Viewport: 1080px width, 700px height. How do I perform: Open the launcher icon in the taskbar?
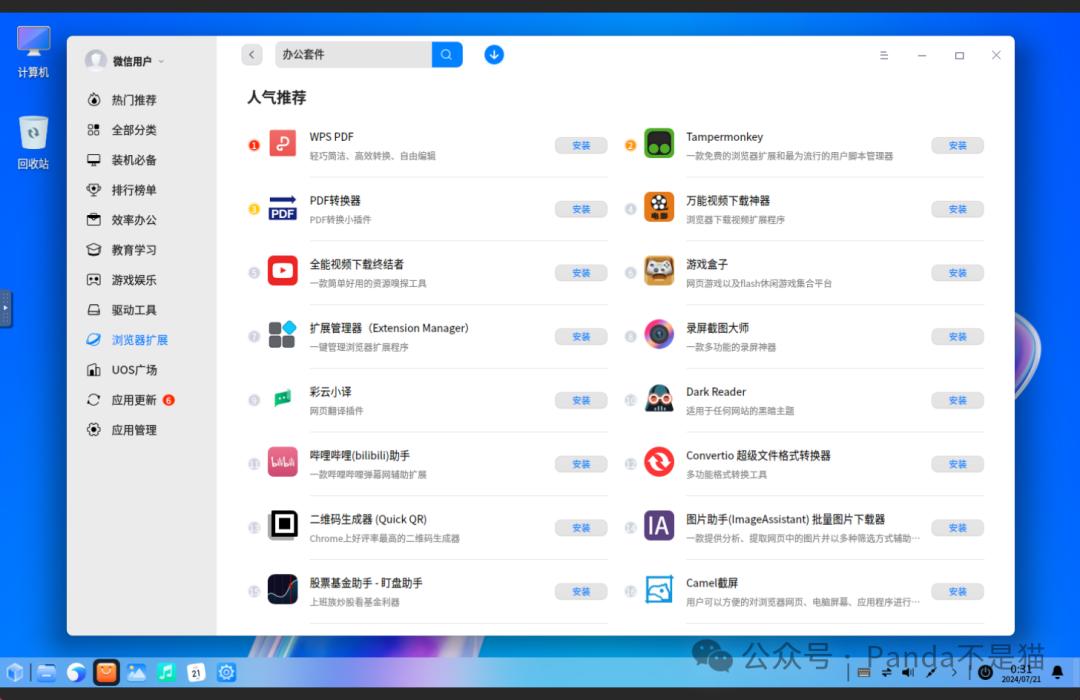pyautogui.click(x=14, y=672)
